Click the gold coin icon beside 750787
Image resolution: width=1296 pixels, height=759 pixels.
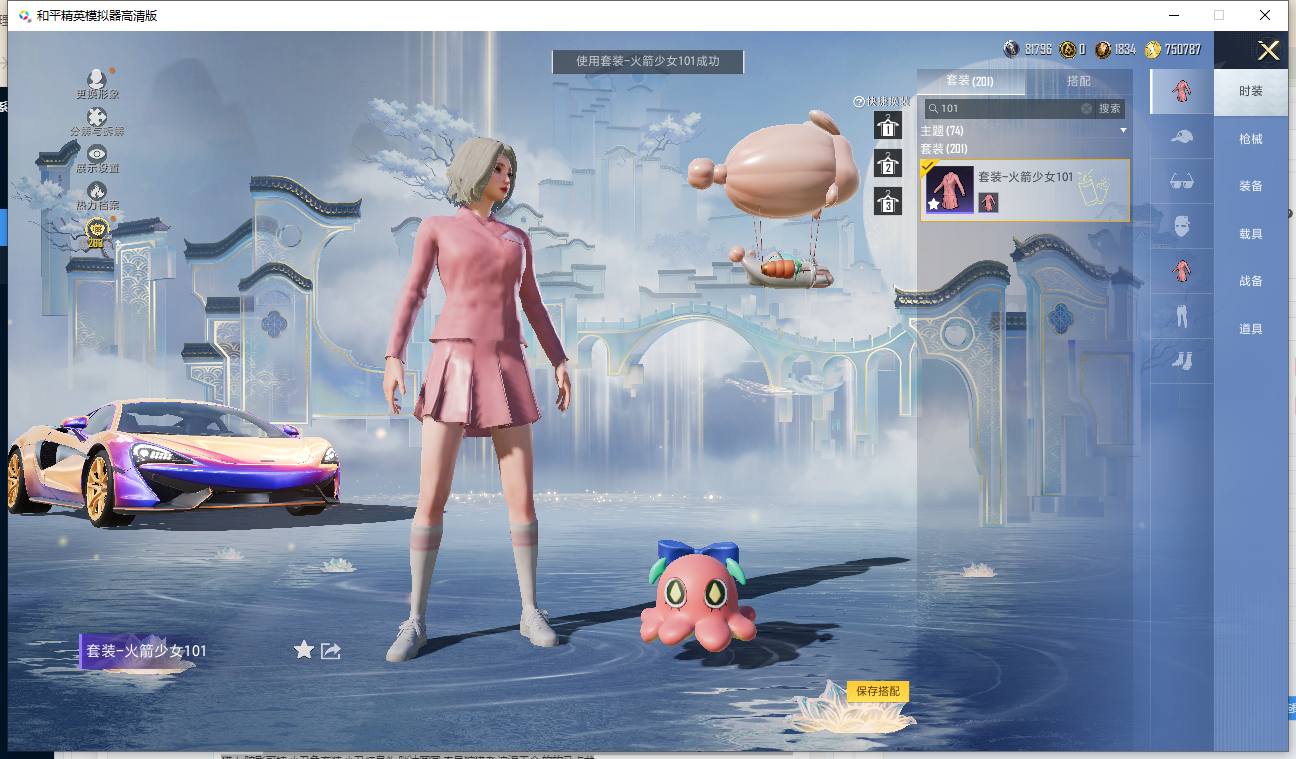point(1153,49)
